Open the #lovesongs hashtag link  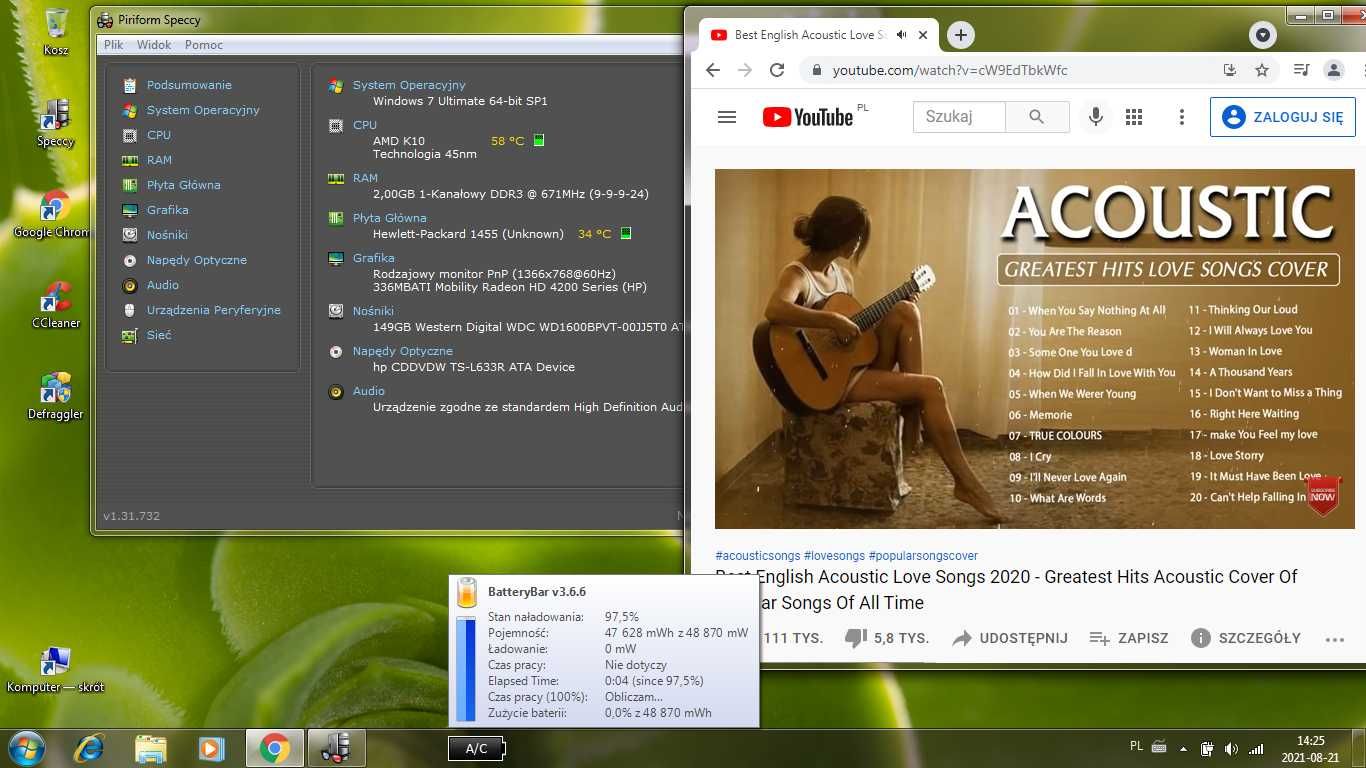point(834,556)
